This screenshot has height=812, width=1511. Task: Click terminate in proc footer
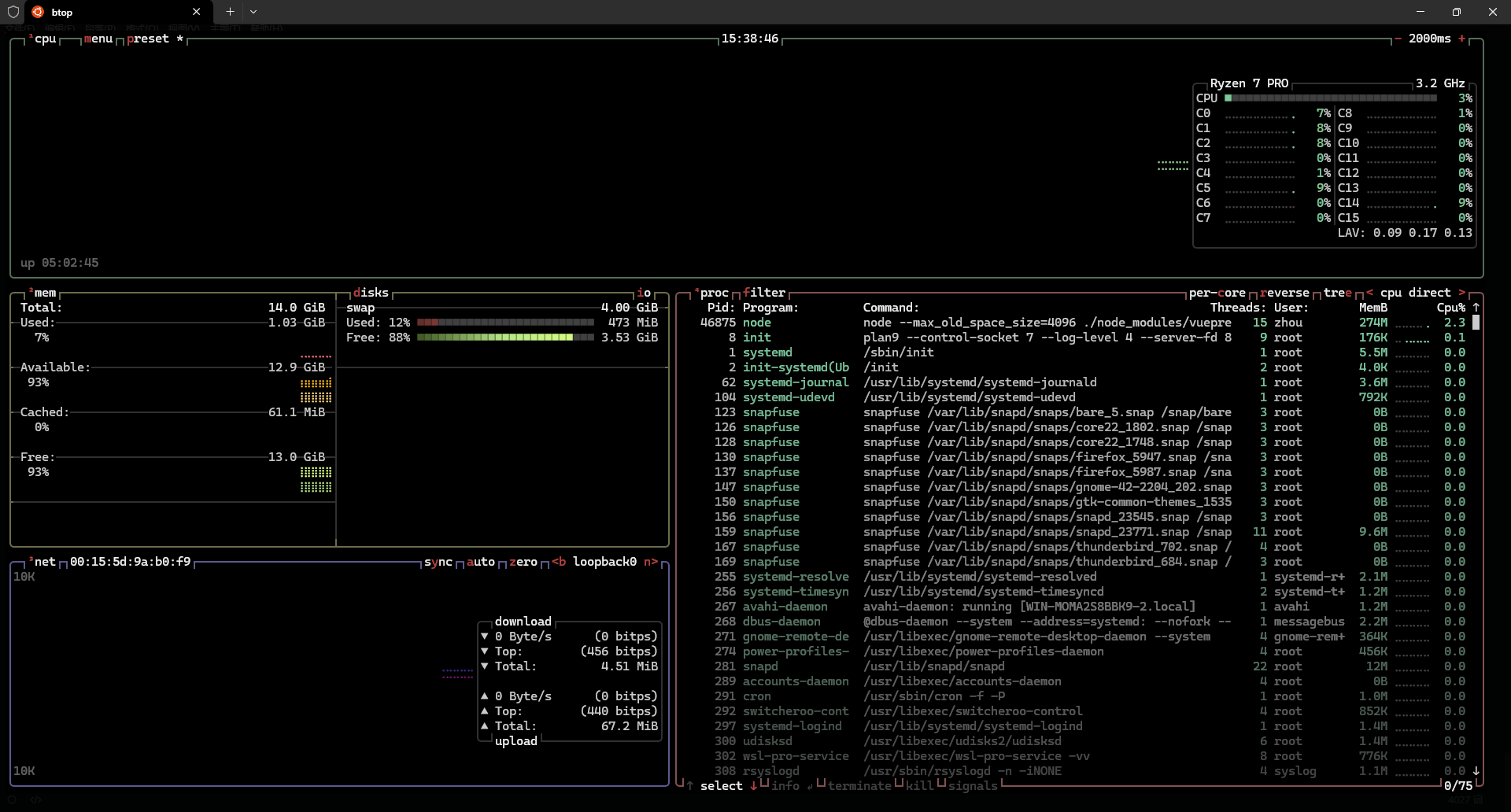(x=859, y=786)
